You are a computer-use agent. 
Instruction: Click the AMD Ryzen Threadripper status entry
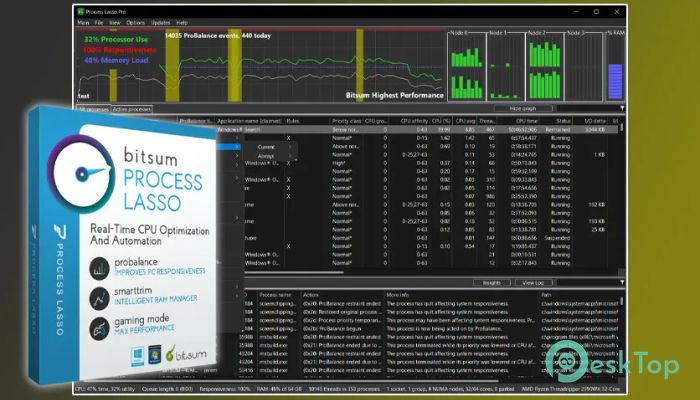click(572, 389)
